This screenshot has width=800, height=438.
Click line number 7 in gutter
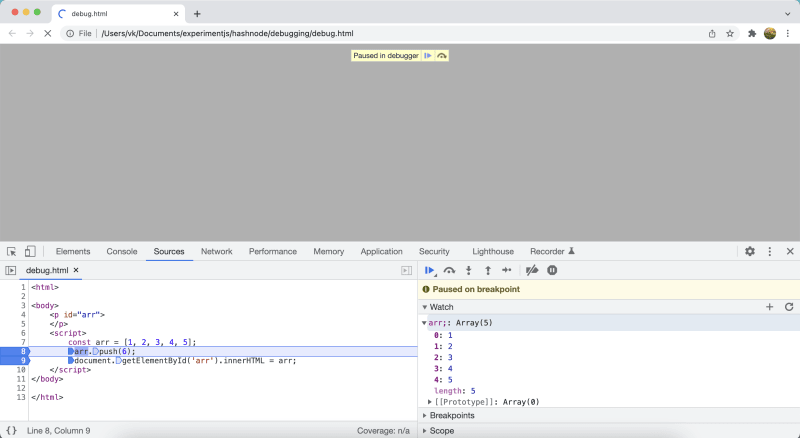pyautogui.click(x=23, y=342)
